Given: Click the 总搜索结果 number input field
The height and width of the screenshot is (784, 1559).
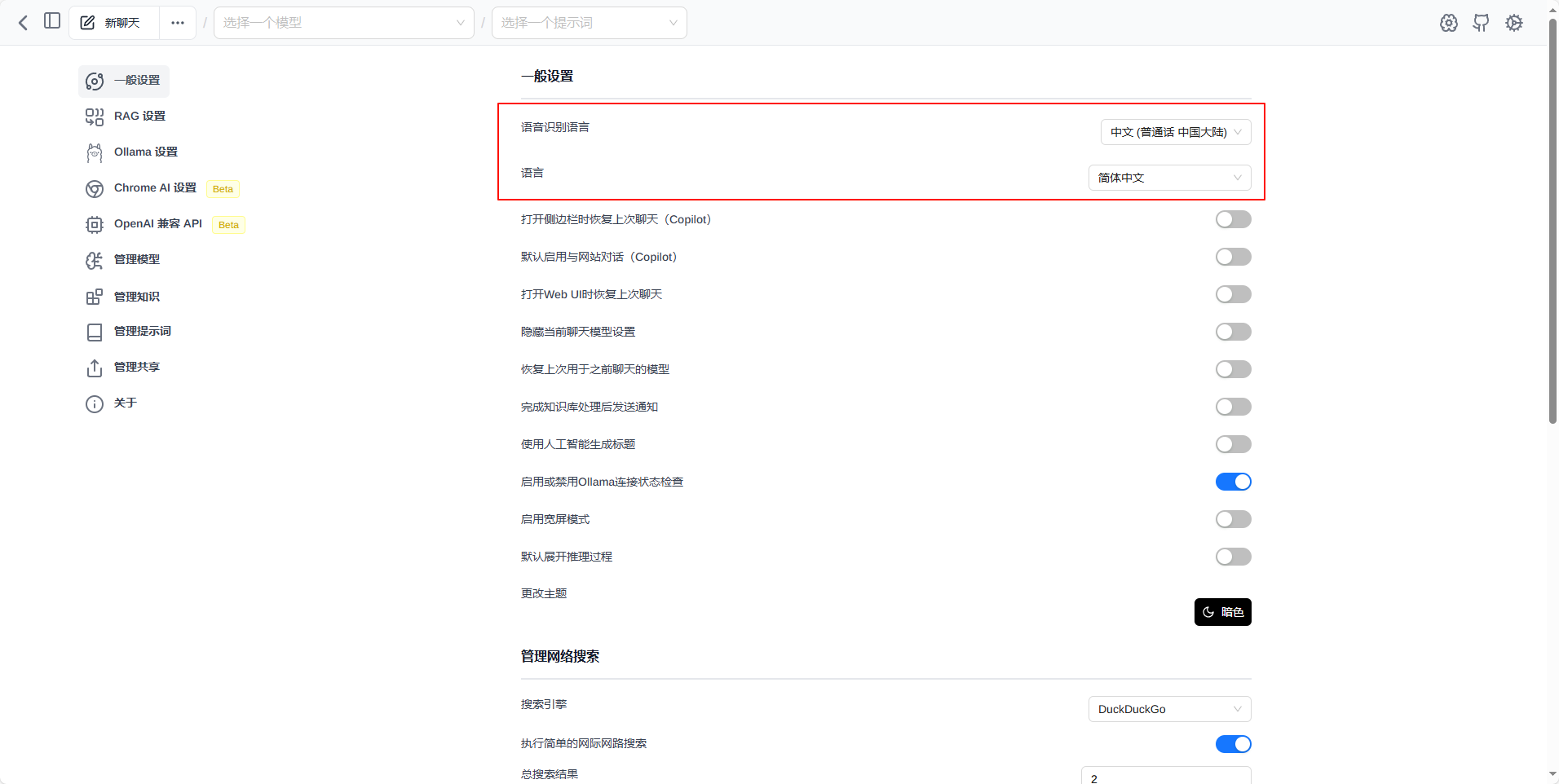Looking at the screenshot, I should tap(1165, 777).
